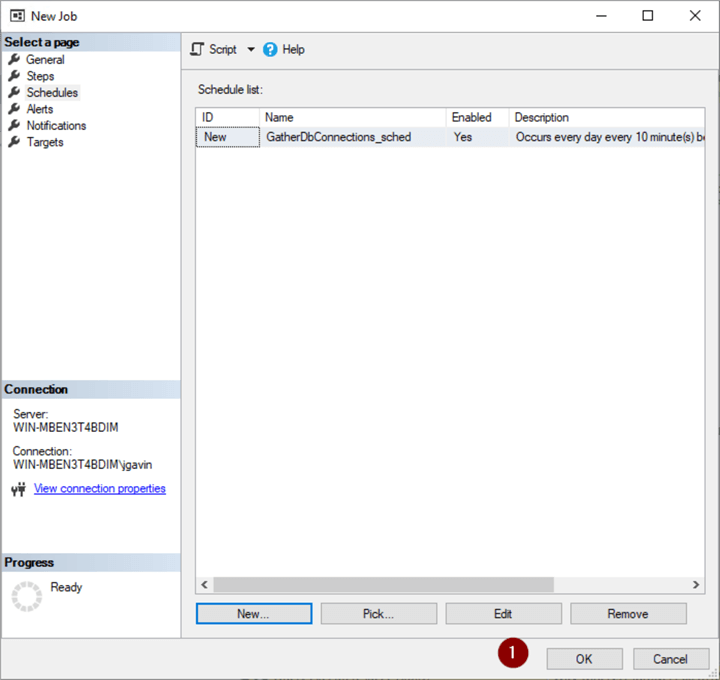Click the Pick... button
Viewport: 720px width, 680px height.
click(x=379, y=614)
